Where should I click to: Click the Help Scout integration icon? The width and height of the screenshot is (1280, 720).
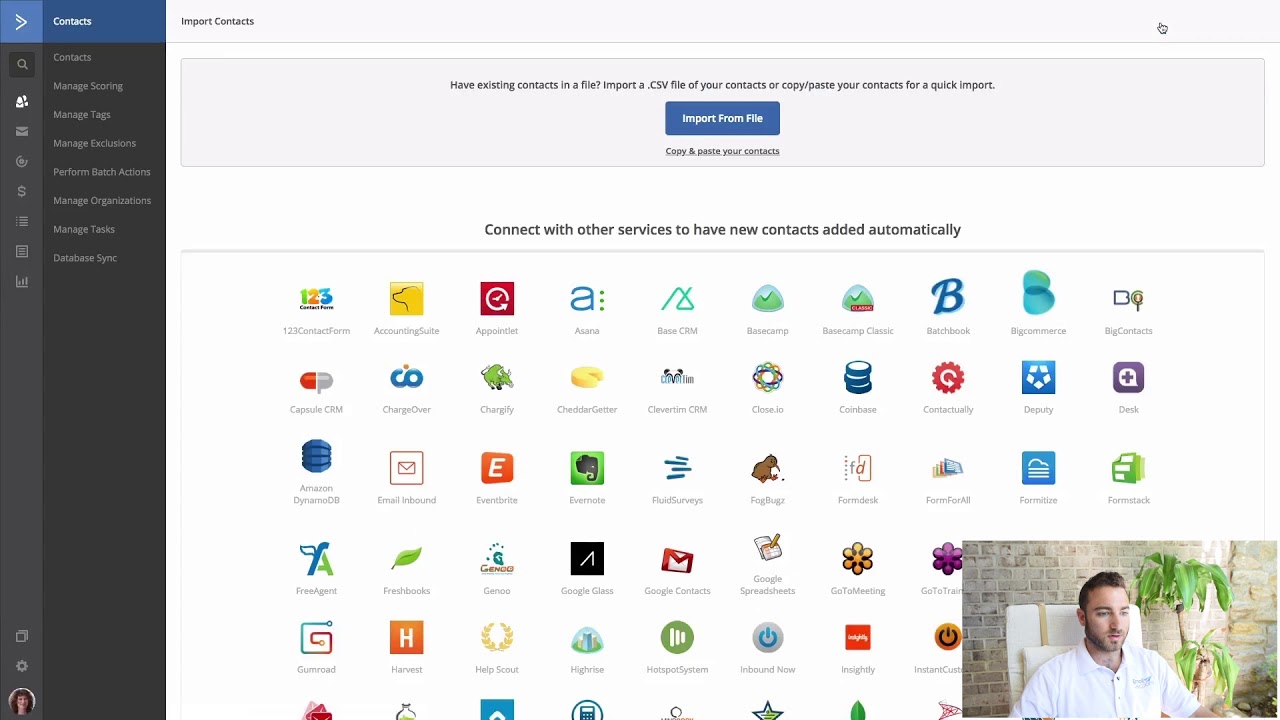click(x=497, y=638)
